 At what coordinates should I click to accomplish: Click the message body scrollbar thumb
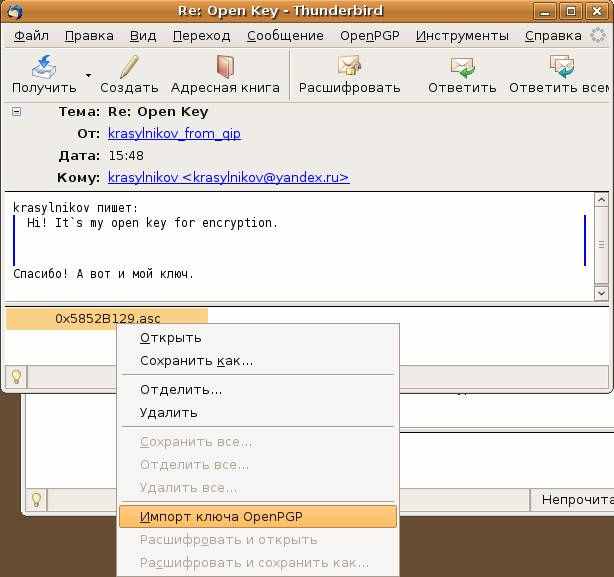601,245
